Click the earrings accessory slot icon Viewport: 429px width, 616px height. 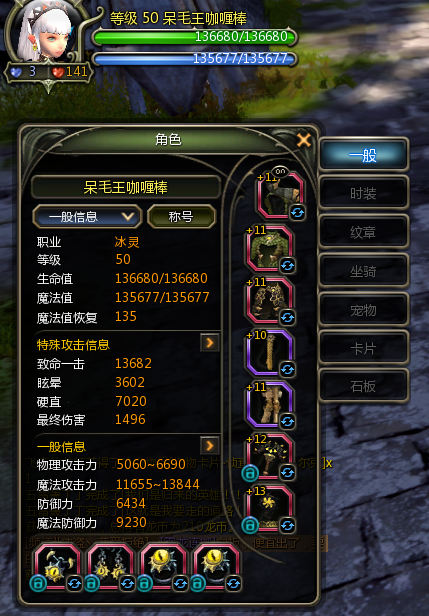(111, 567)
